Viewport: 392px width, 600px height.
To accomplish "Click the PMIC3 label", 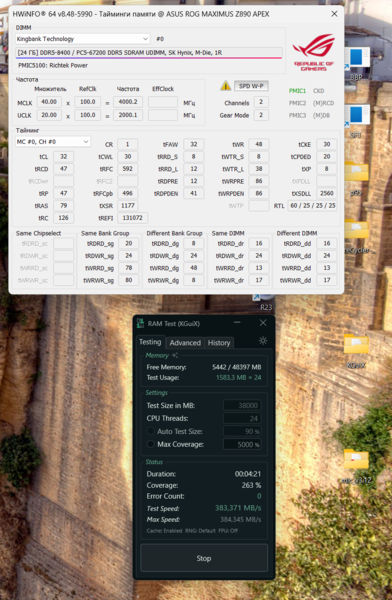I will point(297,115).
